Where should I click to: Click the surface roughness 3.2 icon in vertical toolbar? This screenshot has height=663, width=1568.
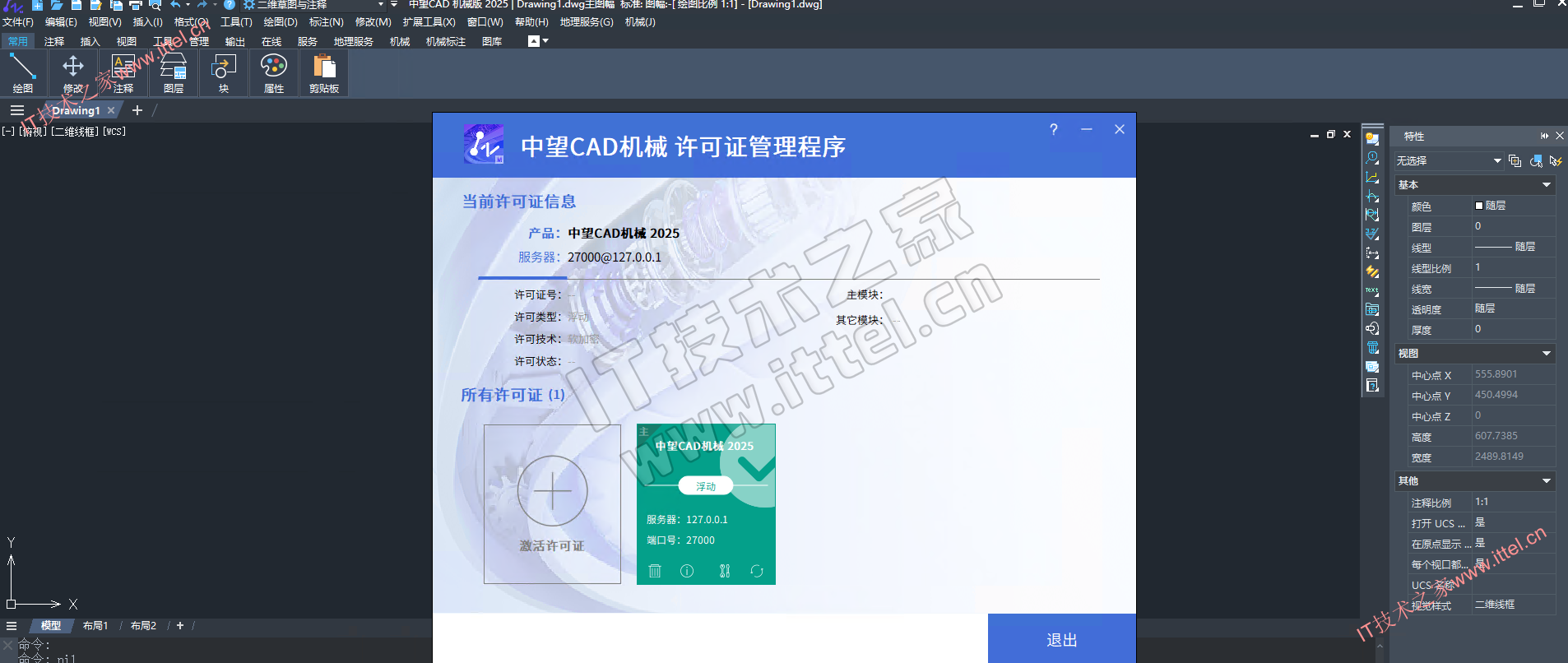point(1371,234)
